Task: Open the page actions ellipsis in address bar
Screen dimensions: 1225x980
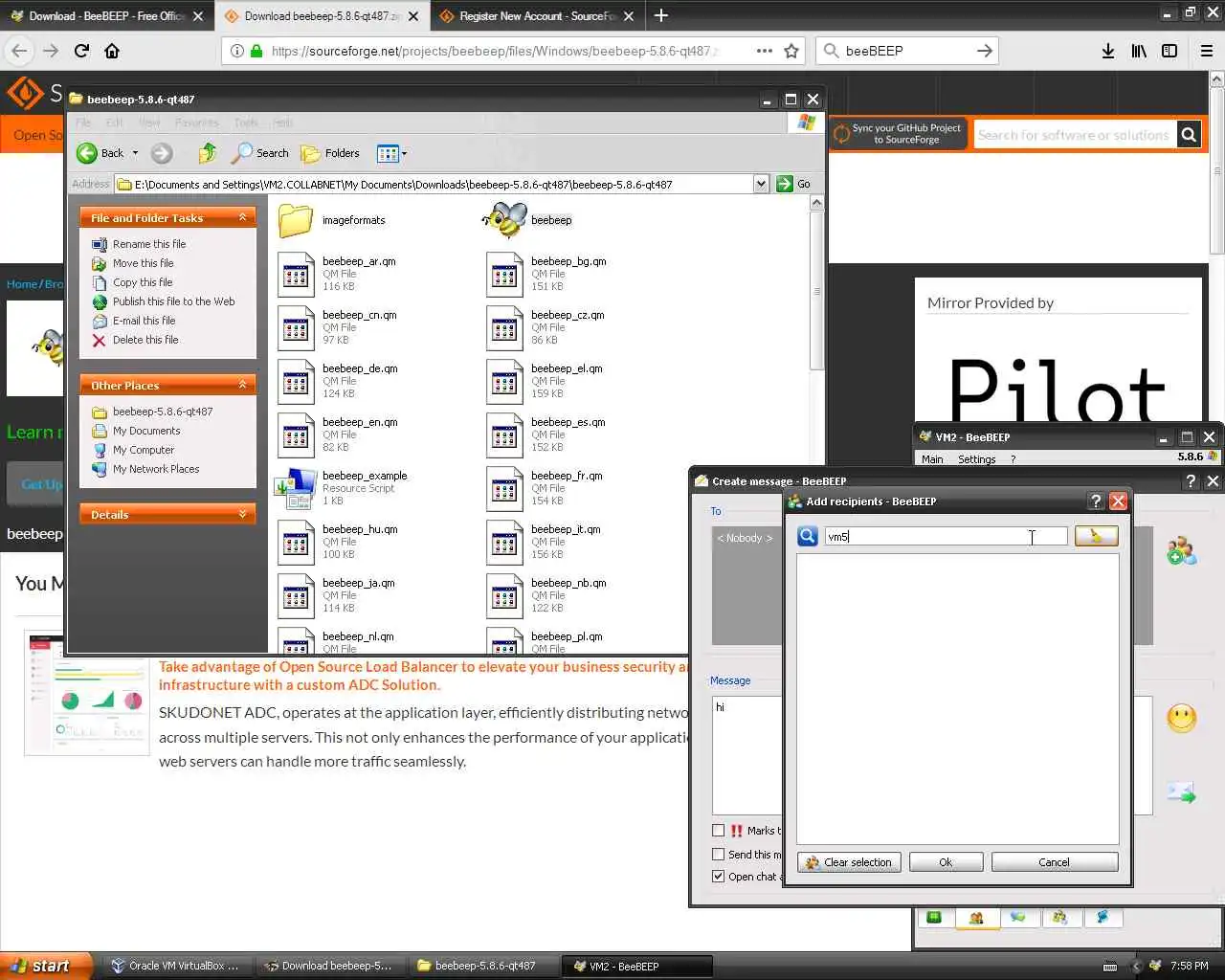Action: tap(764, 51)
